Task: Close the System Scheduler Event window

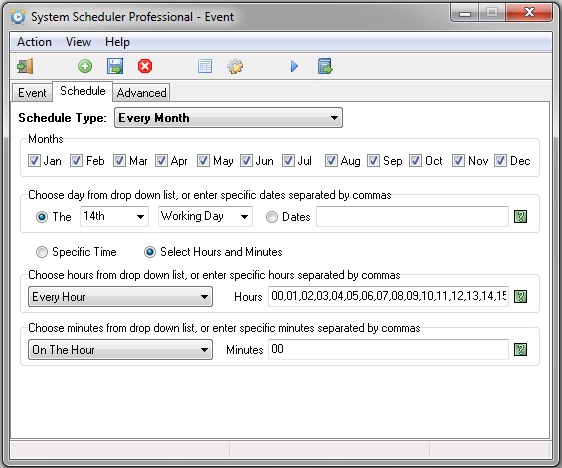Action: pyautogui.click(x=529, y=13)
